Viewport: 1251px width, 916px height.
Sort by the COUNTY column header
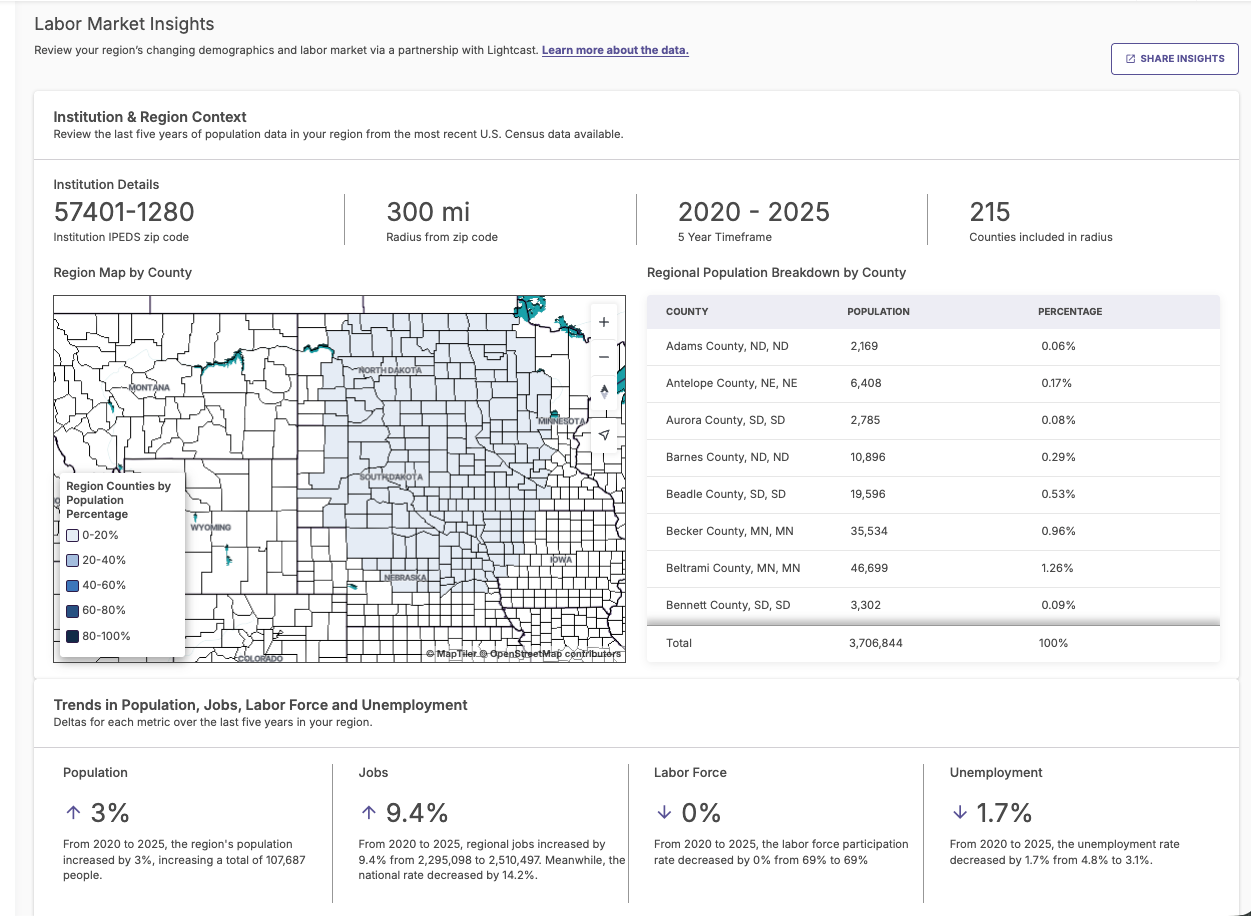[687, 312]
